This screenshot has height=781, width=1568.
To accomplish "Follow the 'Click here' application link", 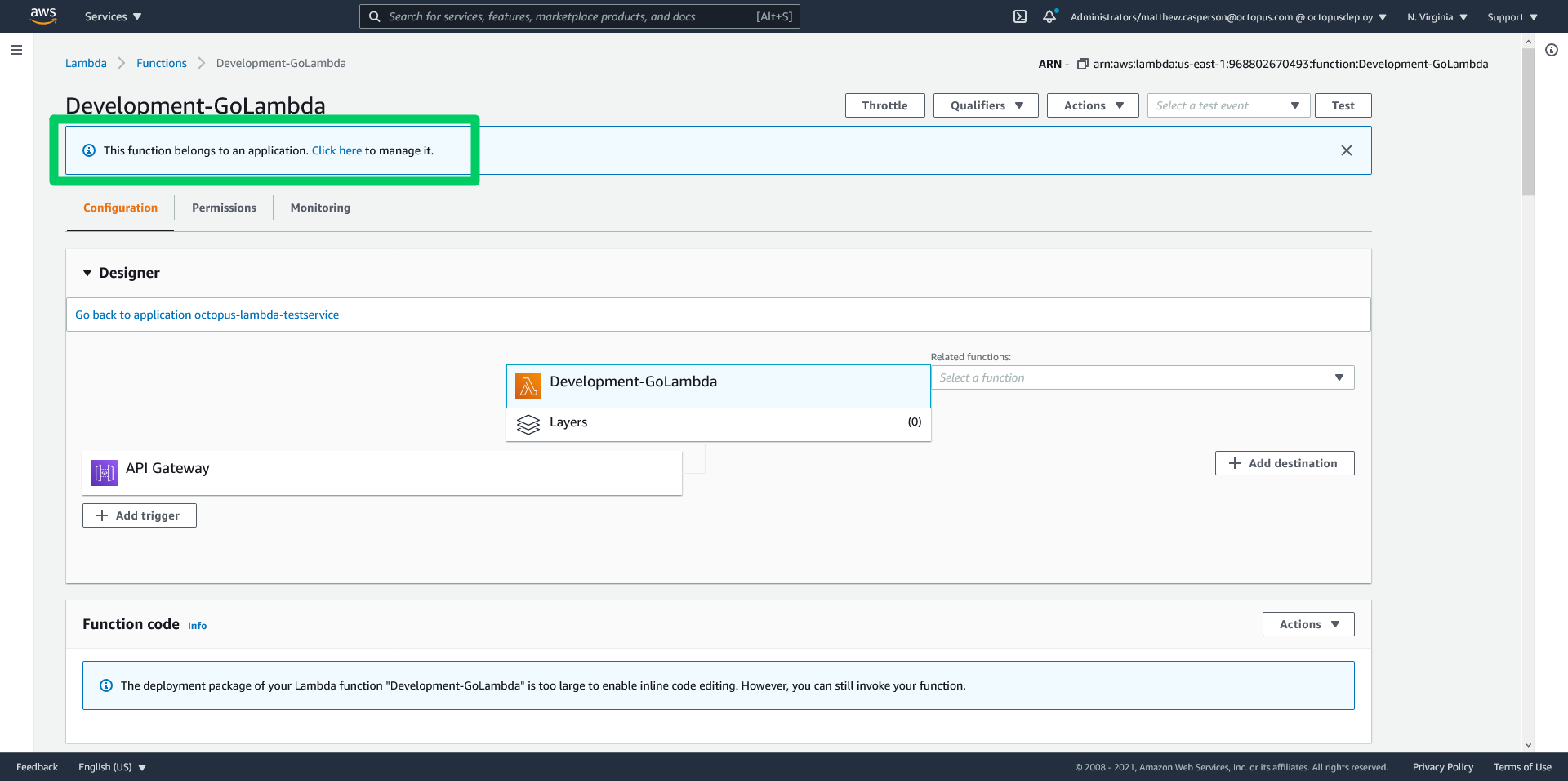I will pos(336,150).
